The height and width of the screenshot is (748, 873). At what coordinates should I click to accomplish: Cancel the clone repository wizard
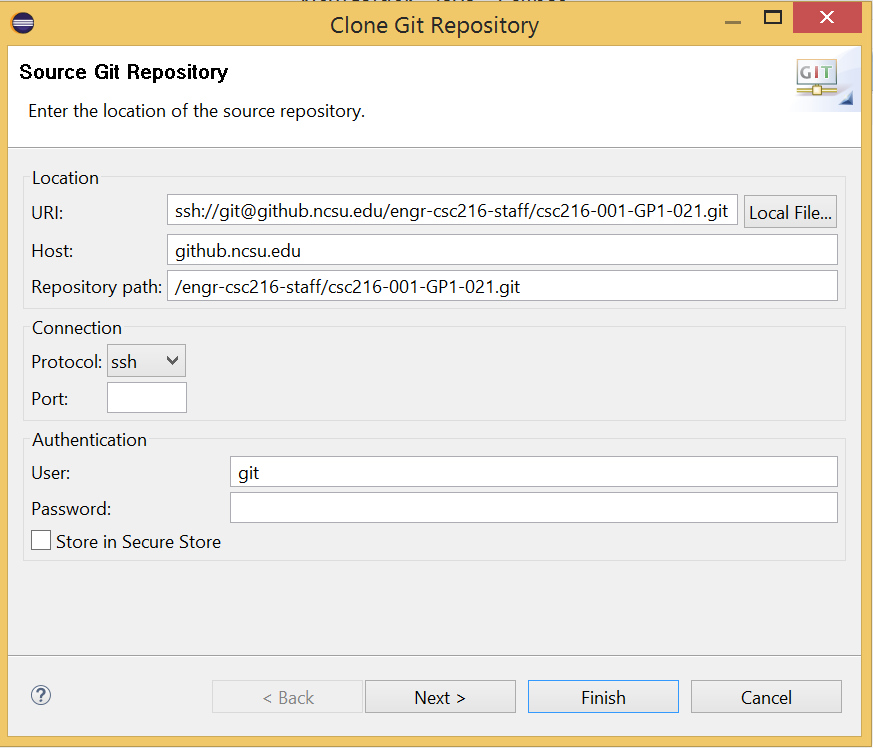pyautogui.click(x=765, y=696)
